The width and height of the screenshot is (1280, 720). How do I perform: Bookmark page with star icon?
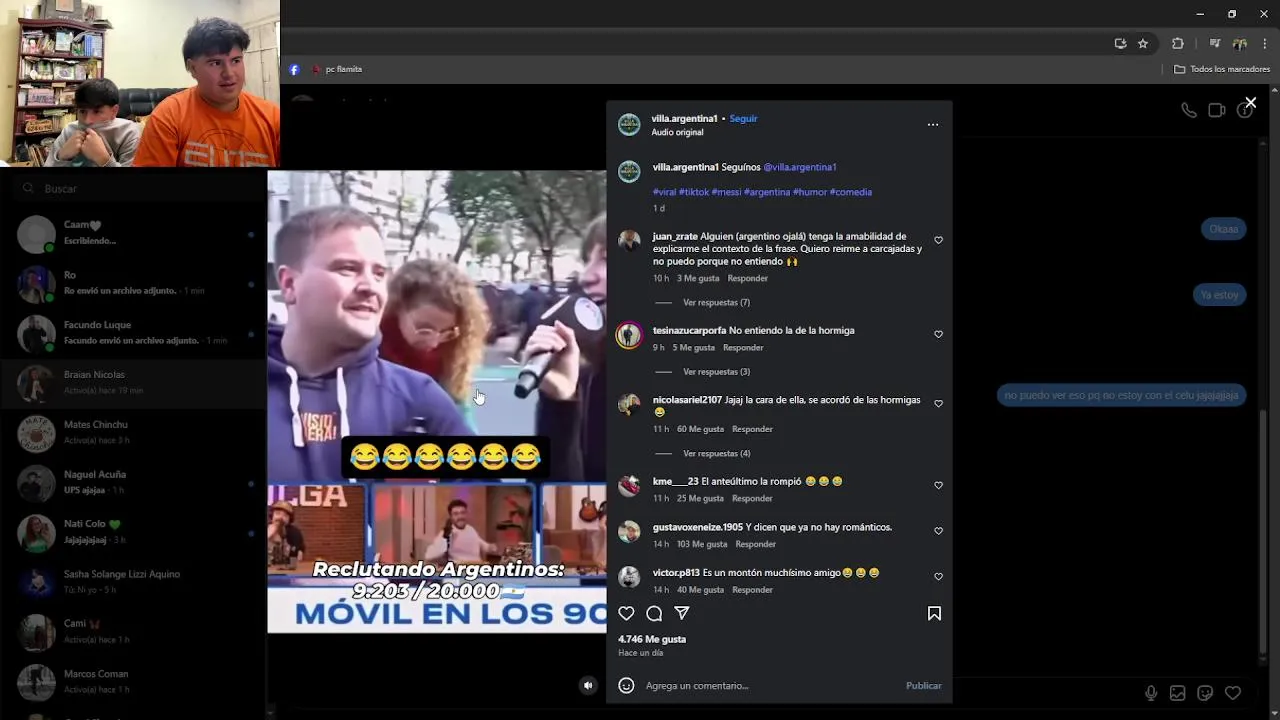click(x=1143, y=43)
